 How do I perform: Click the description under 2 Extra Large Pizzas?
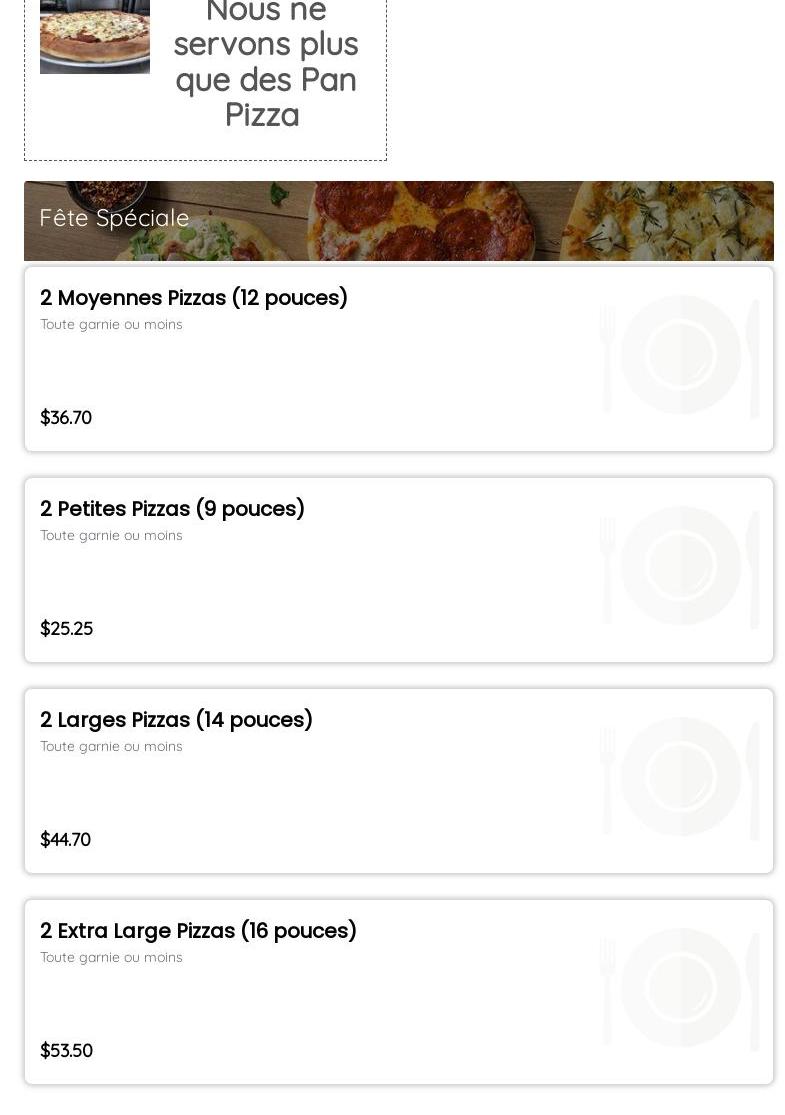click(111, 958)
